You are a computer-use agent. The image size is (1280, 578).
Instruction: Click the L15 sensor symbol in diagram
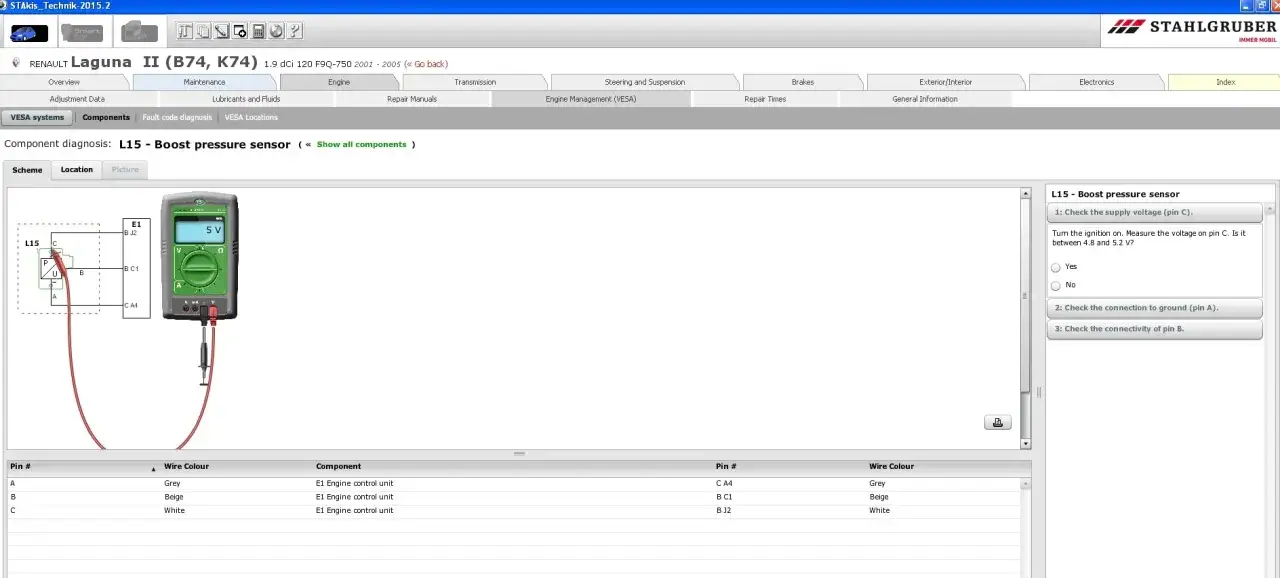pos(50,268)
